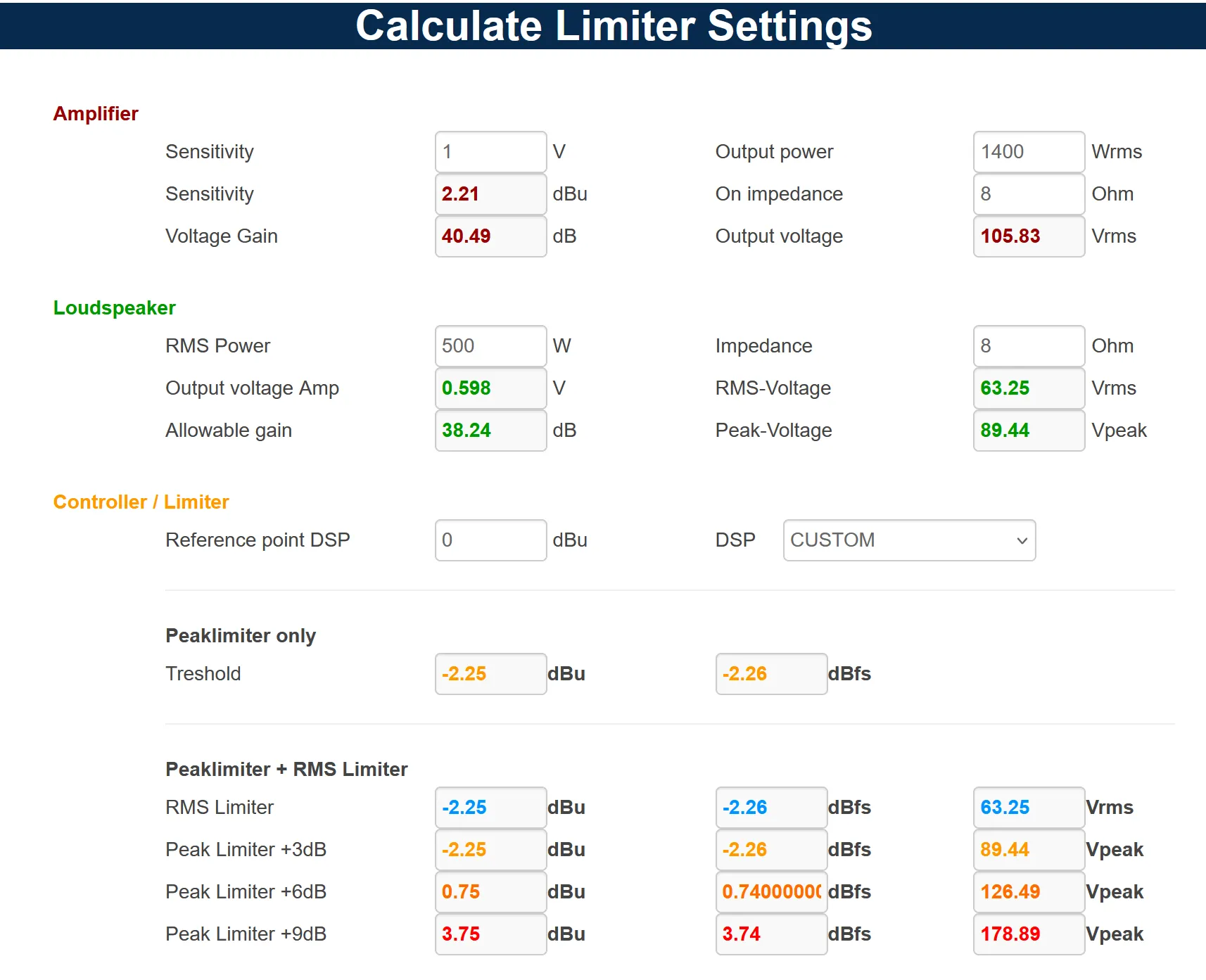The image size is (1206, 980).
Task: Click the Voltage Gain result field
Action: (x=491, y=236)
